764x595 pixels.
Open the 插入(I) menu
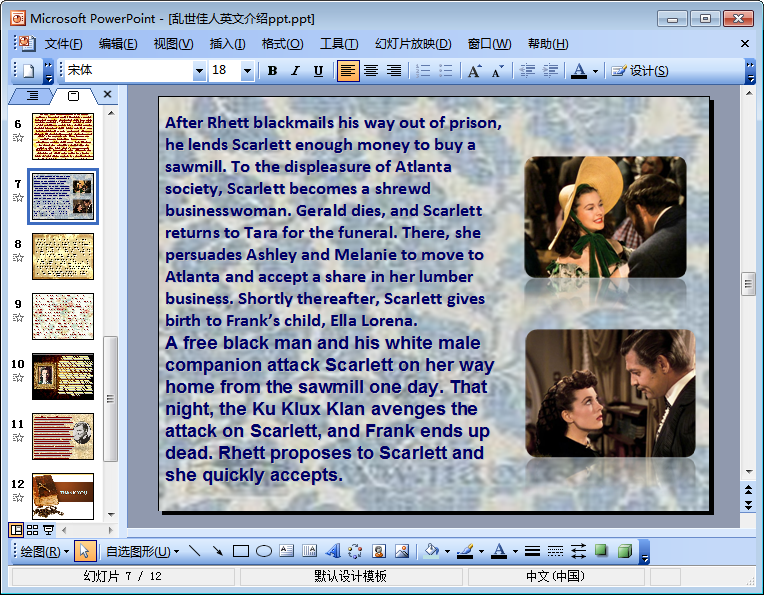tap(227, 44)
